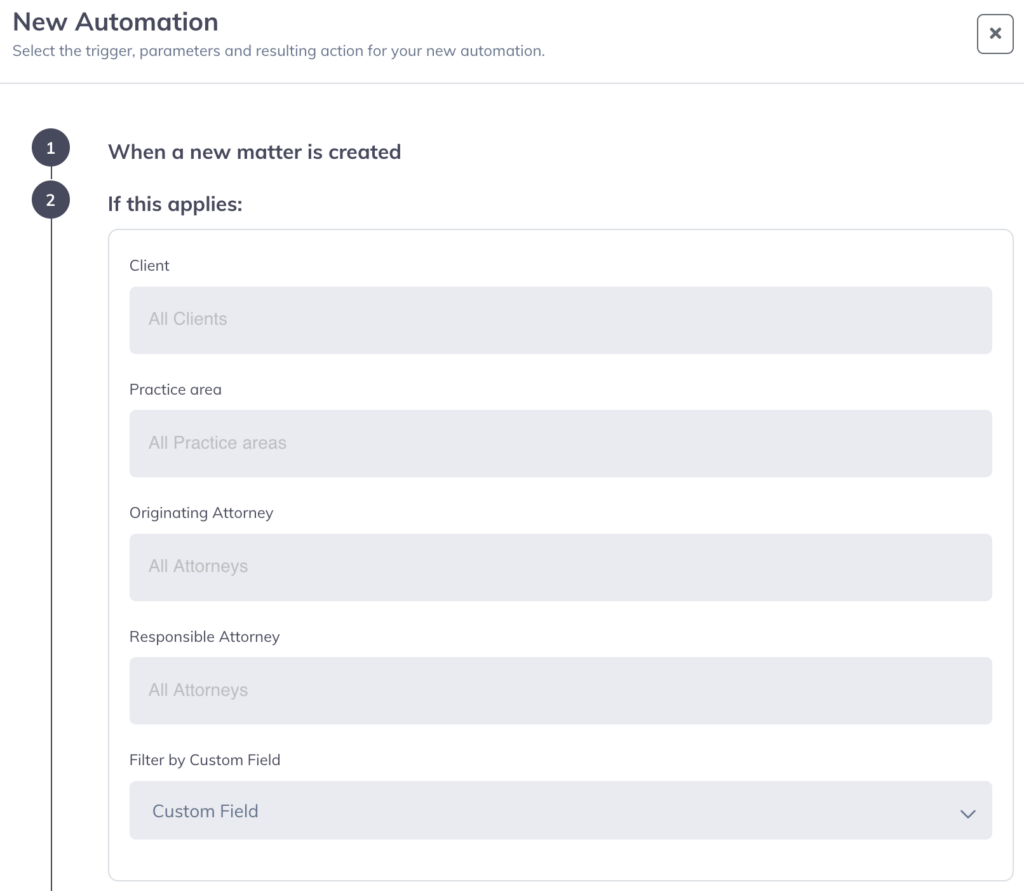
Task: Click the Custom Field placeholder text
Action: click(x=205, y=811)
